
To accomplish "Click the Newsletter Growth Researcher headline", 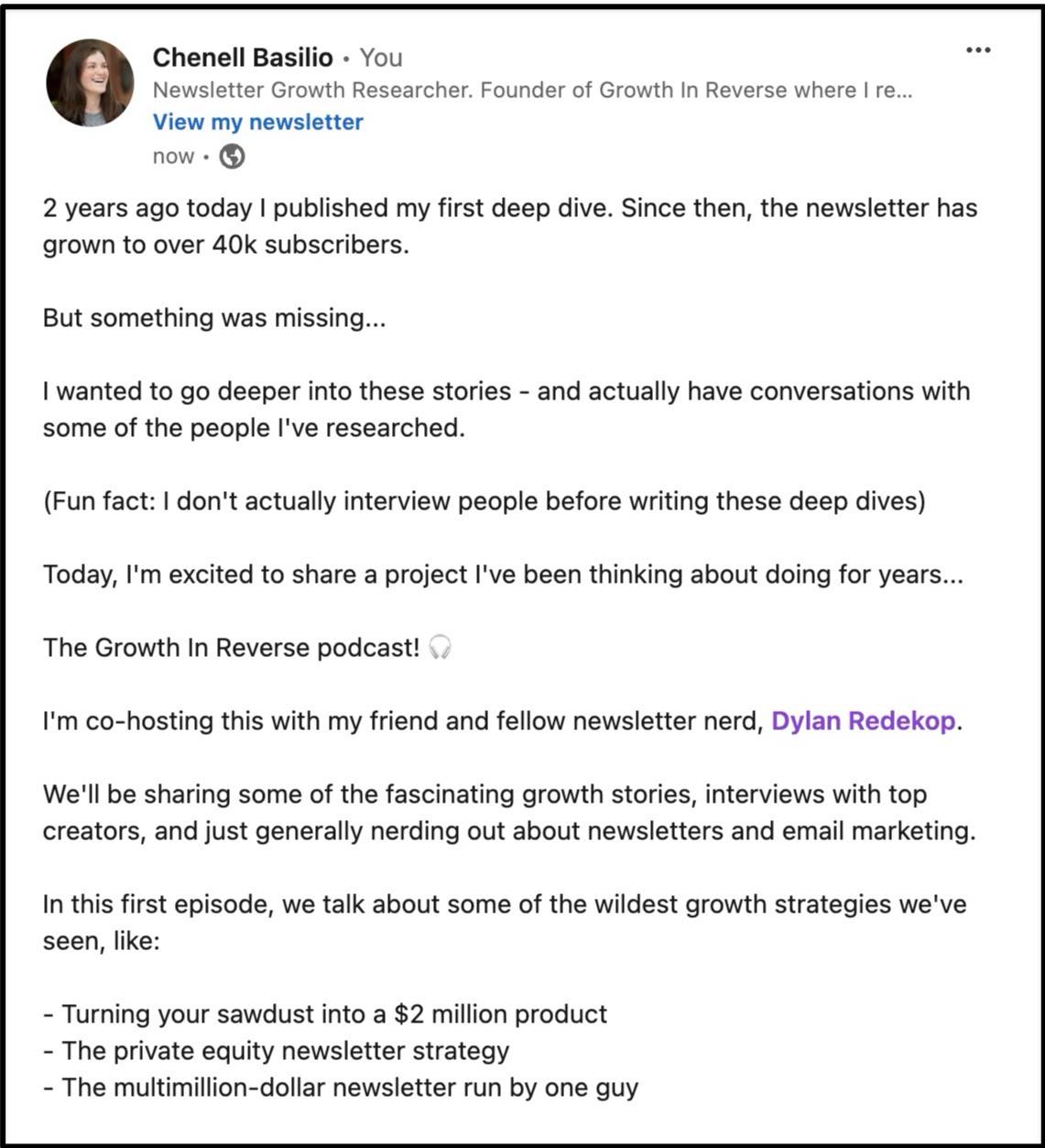I will coord(531,90).
